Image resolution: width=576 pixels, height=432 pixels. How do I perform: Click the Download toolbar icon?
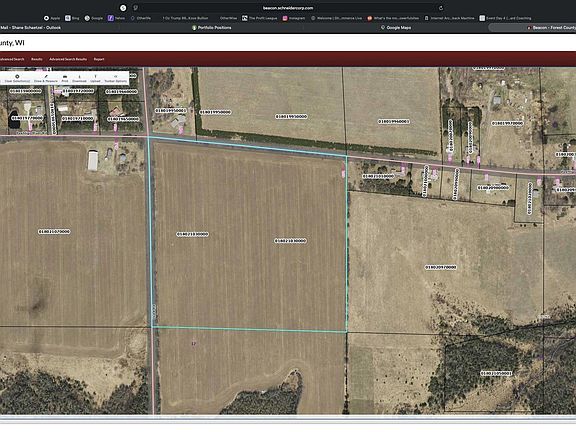tap(79, 78)
